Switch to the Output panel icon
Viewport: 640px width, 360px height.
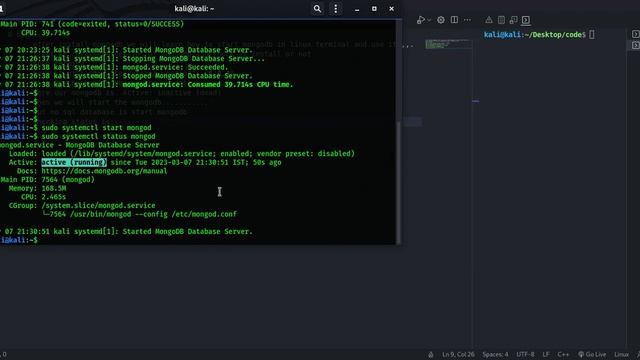point(501,20)
